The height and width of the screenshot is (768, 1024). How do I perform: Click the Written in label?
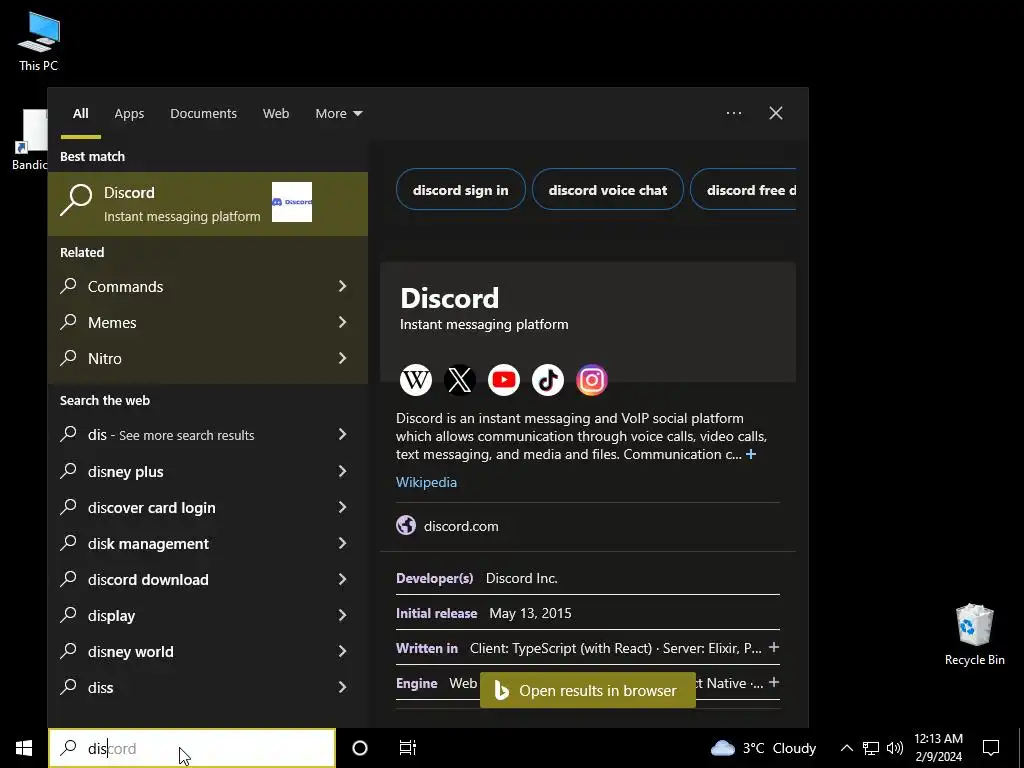tap(426, 648)
